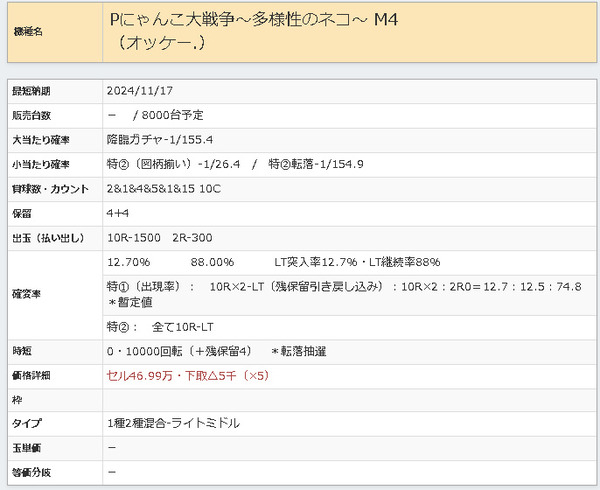
Task: Select the 出玉(払い出し) label
Action: coord(48,238)
